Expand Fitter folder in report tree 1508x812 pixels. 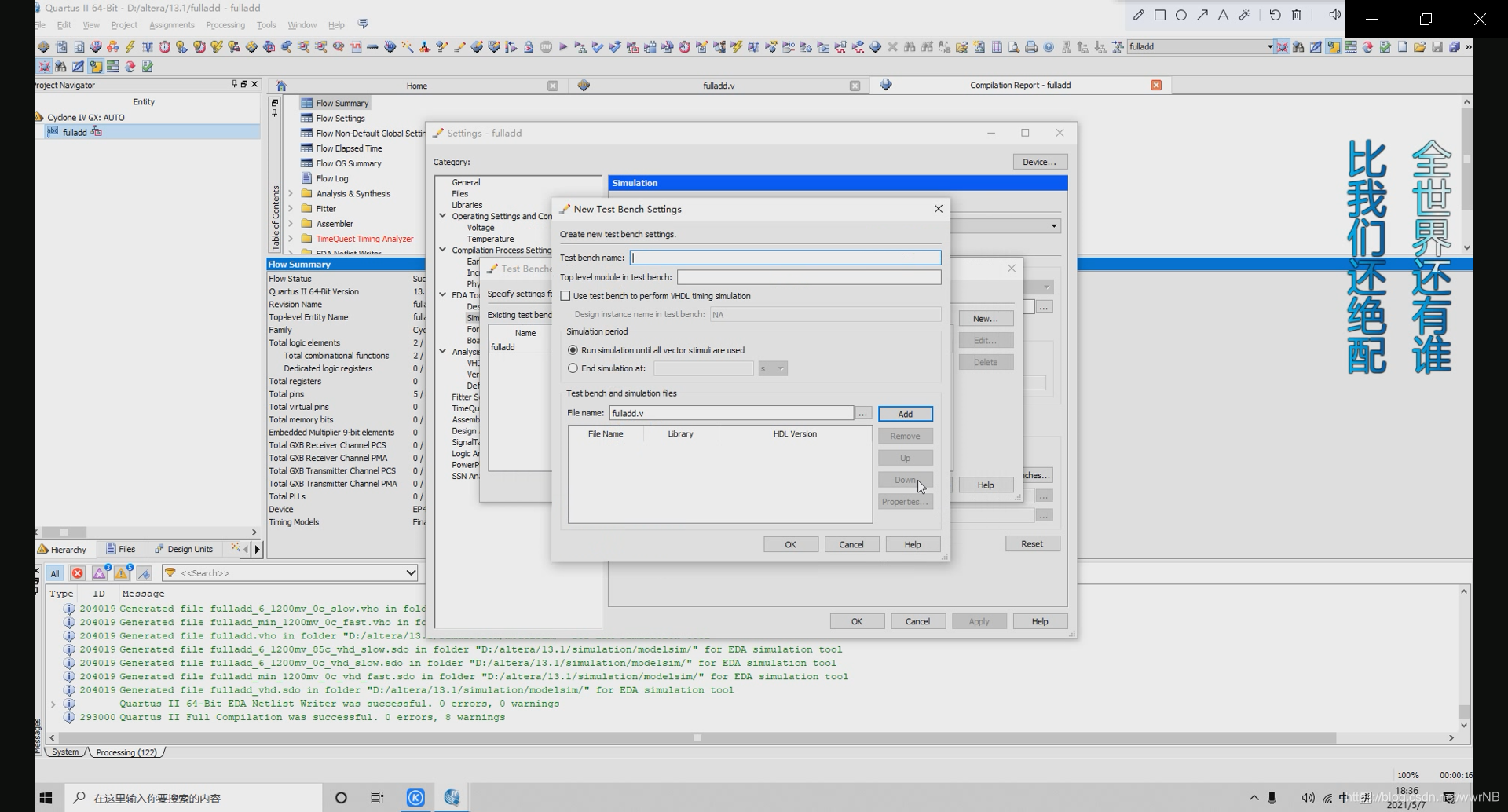[x=291, y=209]
